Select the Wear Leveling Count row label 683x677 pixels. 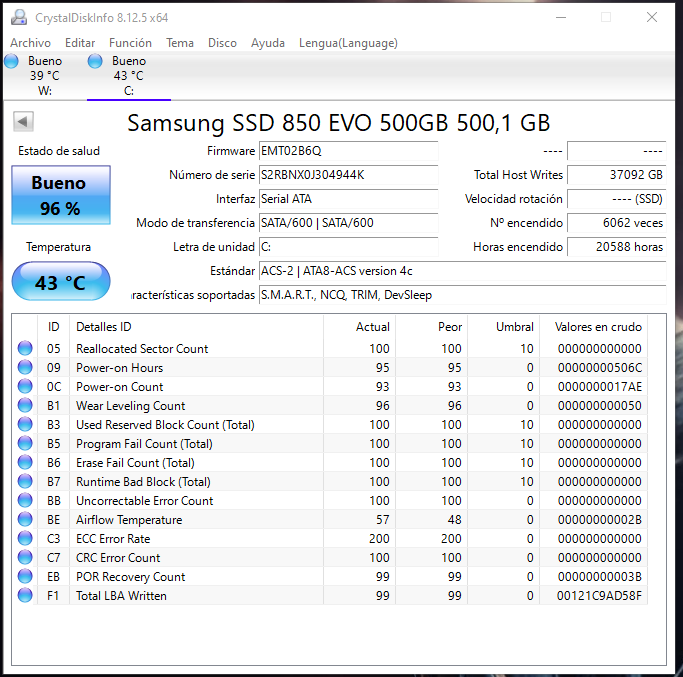point(130,406)
